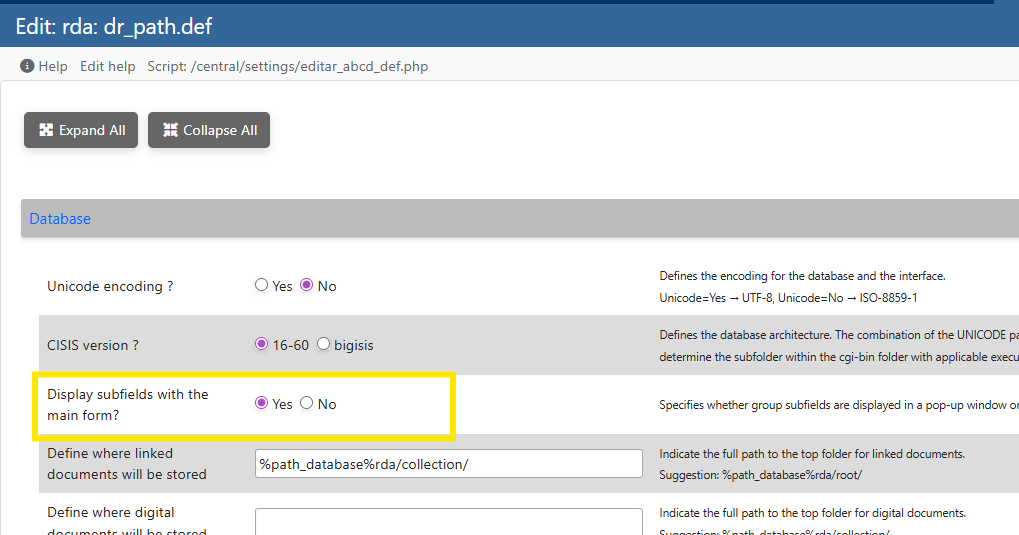This screenshot has width=1019, height=535.
Task: Select No for Unicode encoding
Action: [307, 285]
